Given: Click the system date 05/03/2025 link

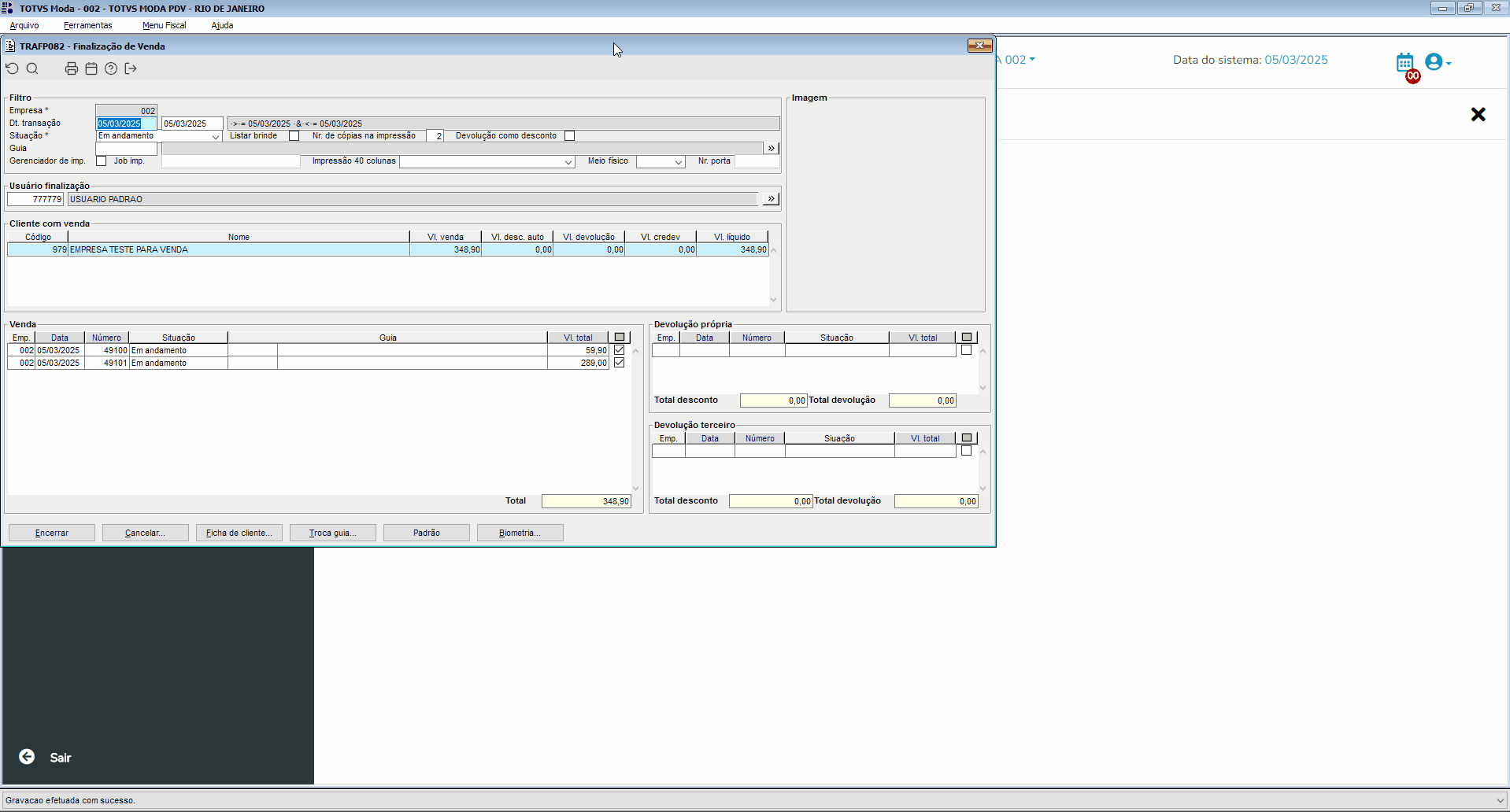Looking at the screenshot, I should pyautogui.click(x=1296, y=60).
